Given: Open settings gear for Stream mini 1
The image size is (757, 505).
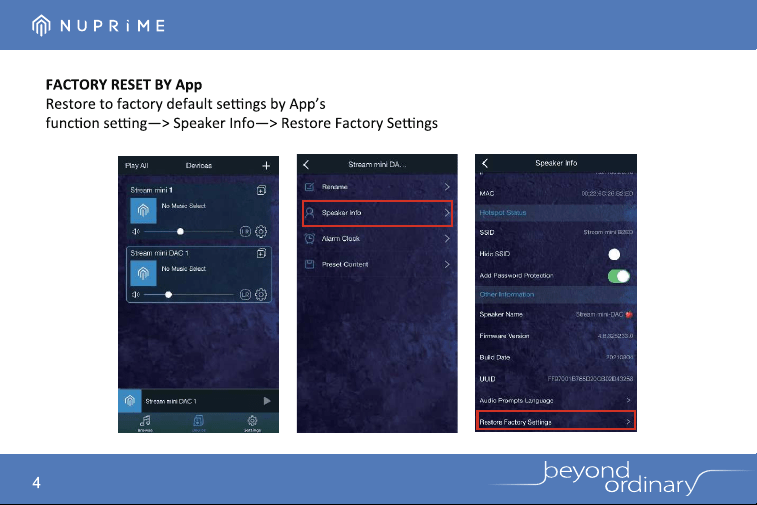Looking at the screenshot, I should click(x=261, y=232).
